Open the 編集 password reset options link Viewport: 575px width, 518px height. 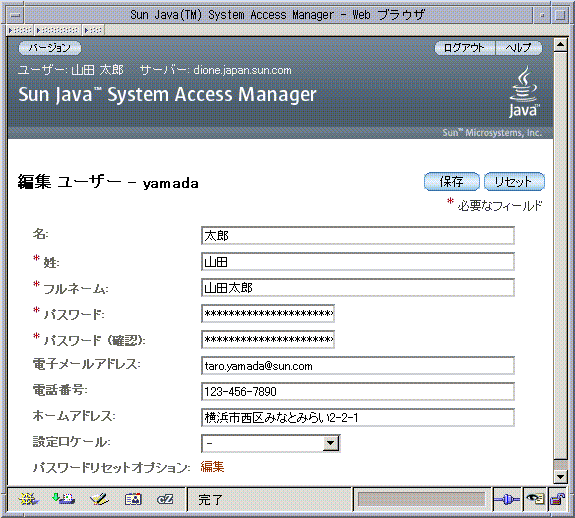pyautogui.click(x=212, y=467)
